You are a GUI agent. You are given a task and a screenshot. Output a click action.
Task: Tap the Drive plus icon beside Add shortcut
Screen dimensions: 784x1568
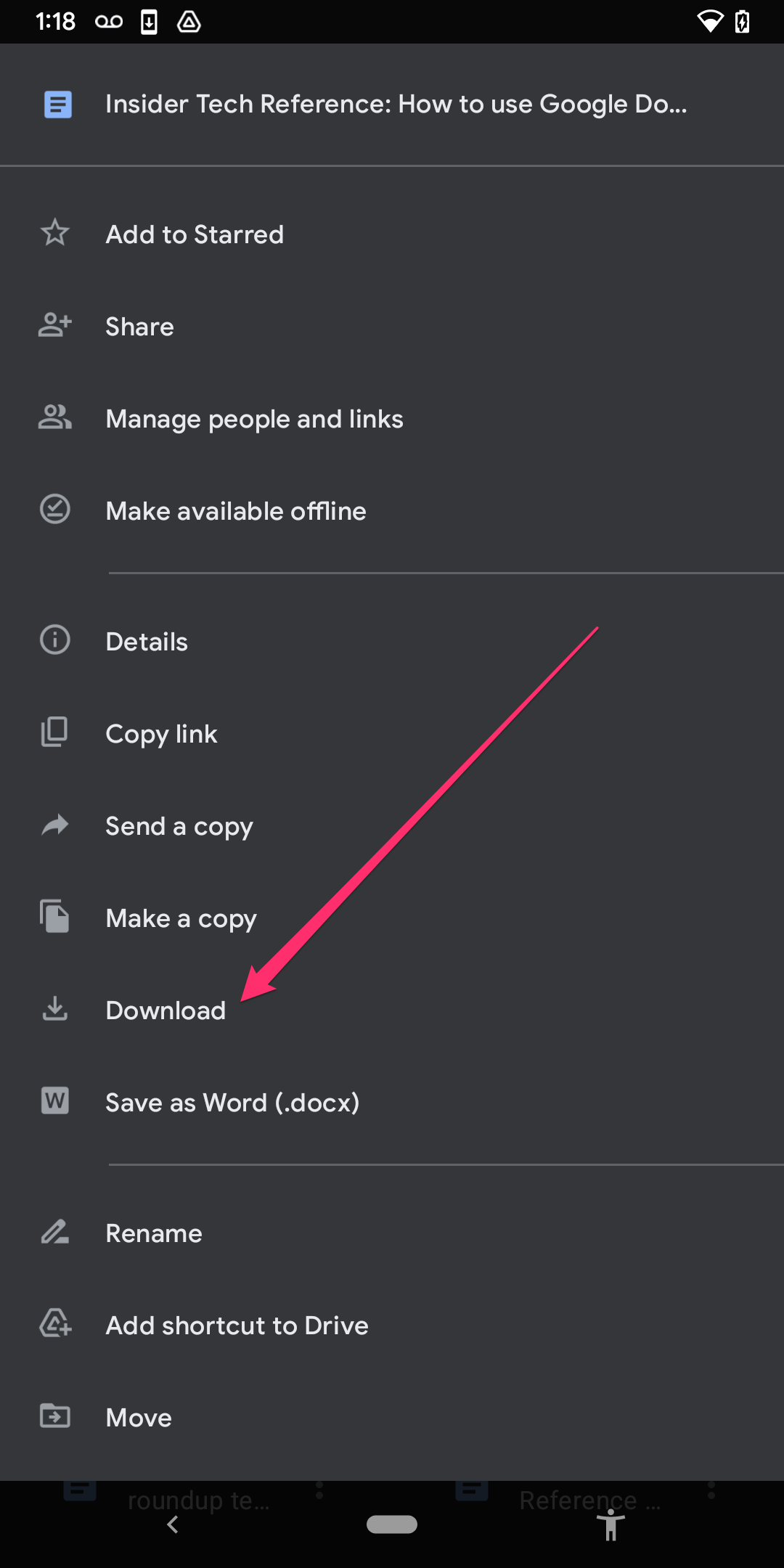tap(55, 1323)
